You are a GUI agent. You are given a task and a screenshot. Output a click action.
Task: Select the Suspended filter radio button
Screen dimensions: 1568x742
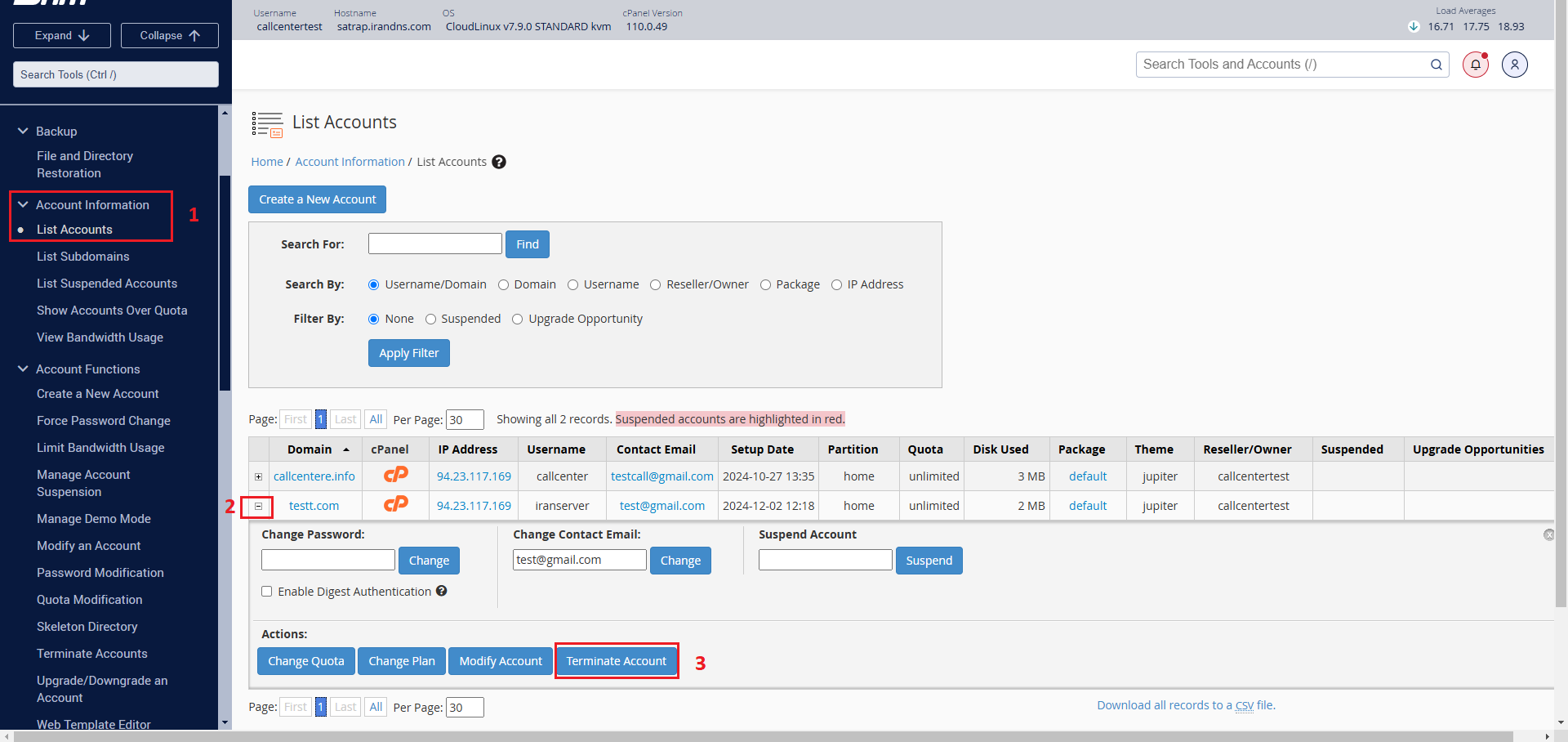430,320
